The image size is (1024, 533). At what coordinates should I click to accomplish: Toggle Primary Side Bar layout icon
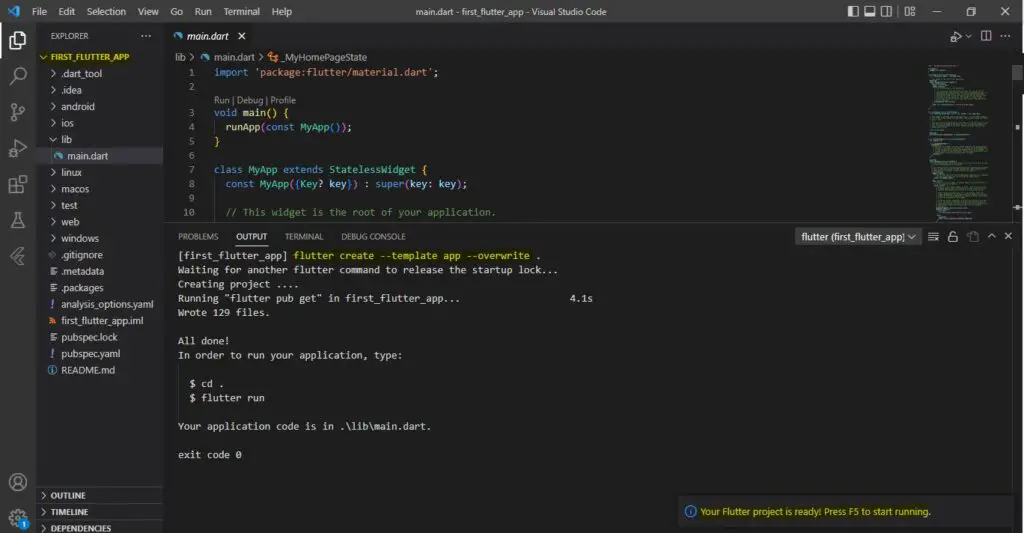point(853,11)
